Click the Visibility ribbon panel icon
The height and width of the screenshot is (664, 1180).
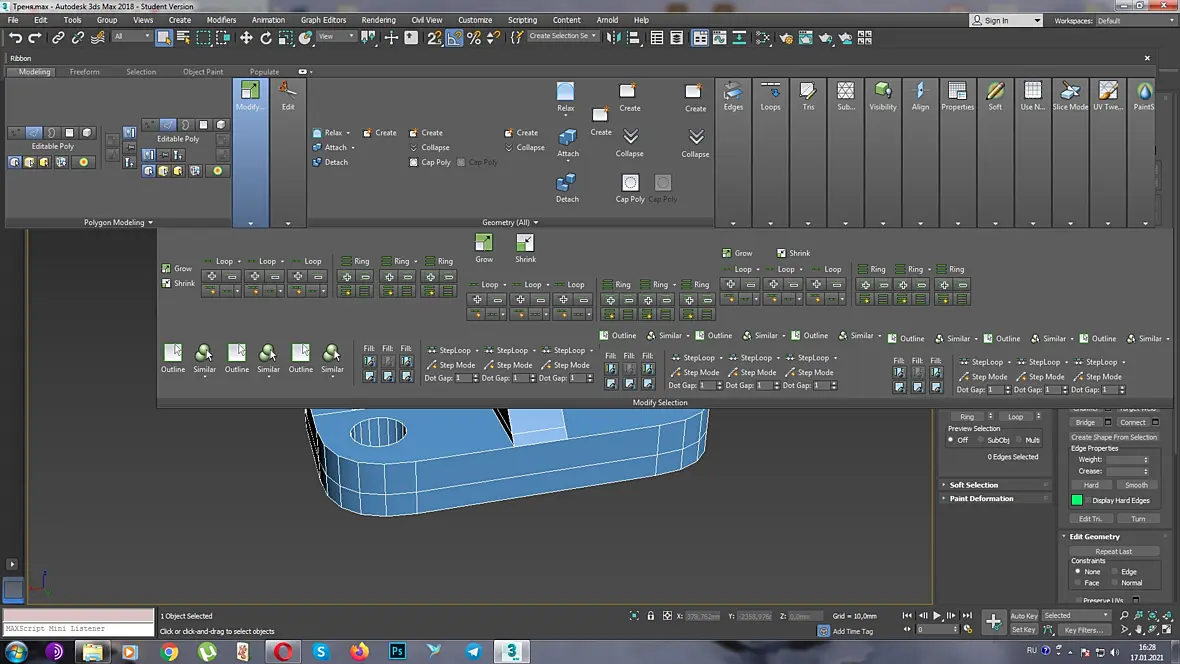click(x=883, y=96)
